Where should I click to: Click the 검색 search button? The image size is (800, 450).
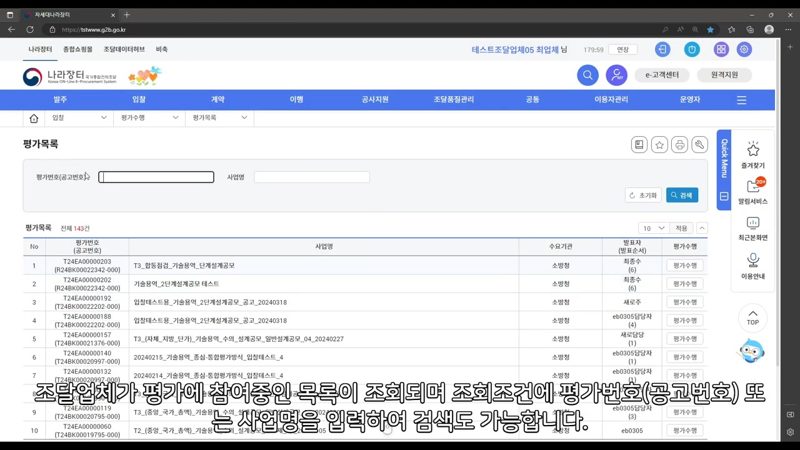[x=682, y=195]
